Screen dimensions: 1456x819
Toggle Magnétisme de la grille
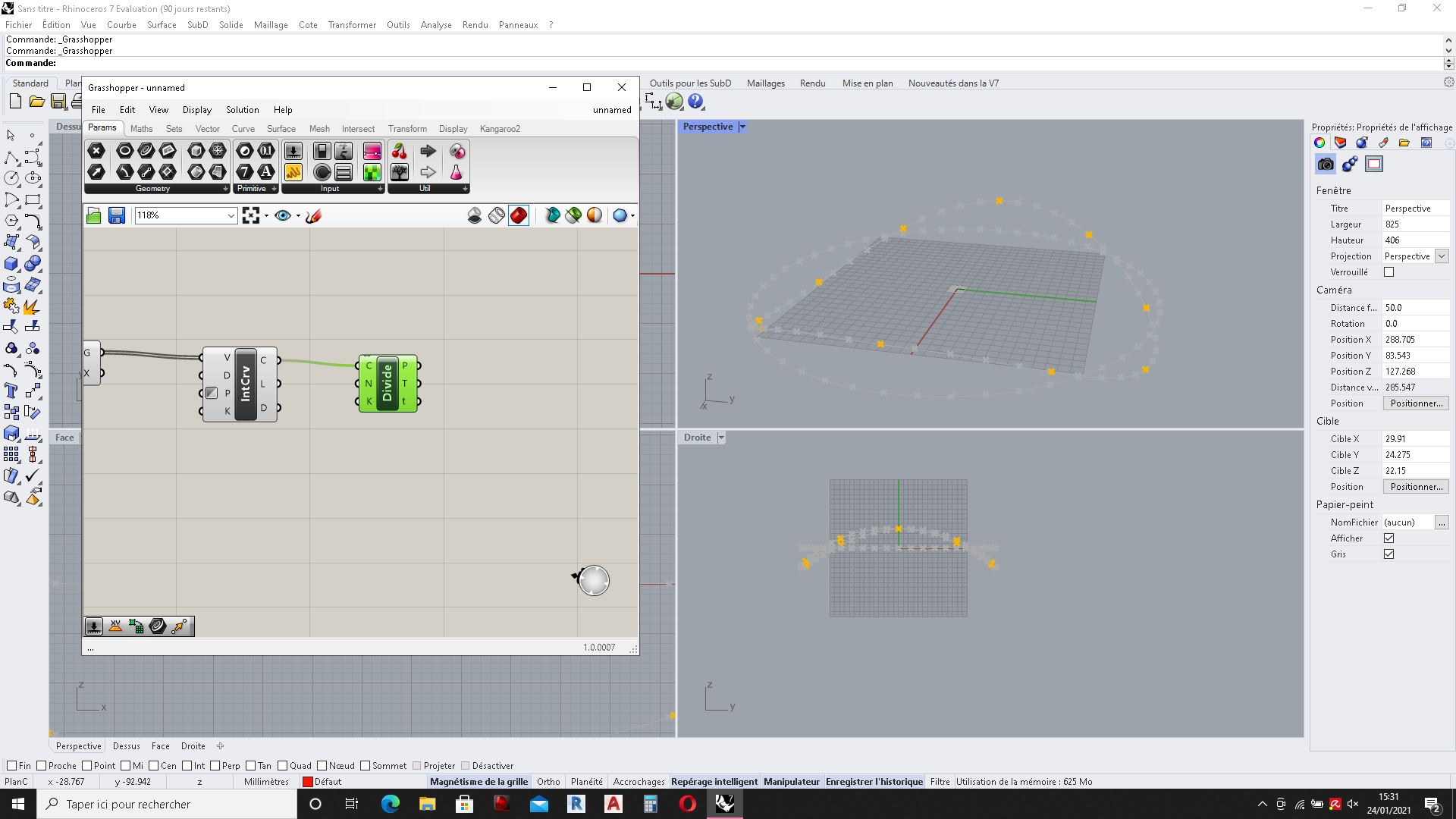click(479, 782)
